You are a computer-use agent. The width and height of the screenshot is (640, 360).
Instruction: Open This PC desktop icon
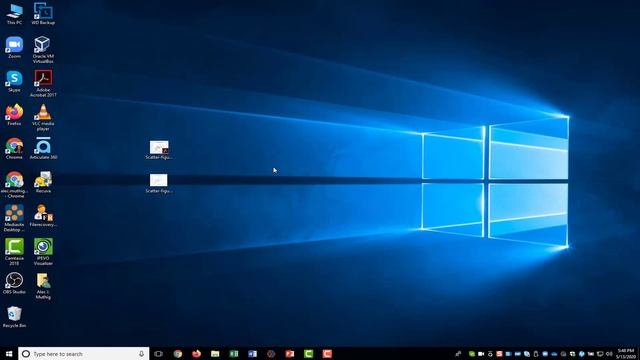14,13
